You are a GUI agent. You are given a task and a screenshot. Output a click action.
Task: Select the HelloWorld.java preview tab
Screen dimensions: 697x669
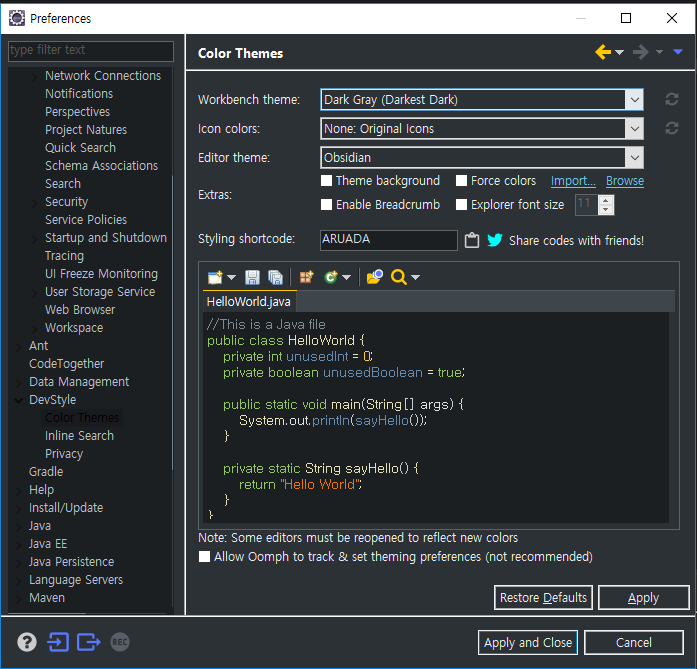[x=249, y=302]
